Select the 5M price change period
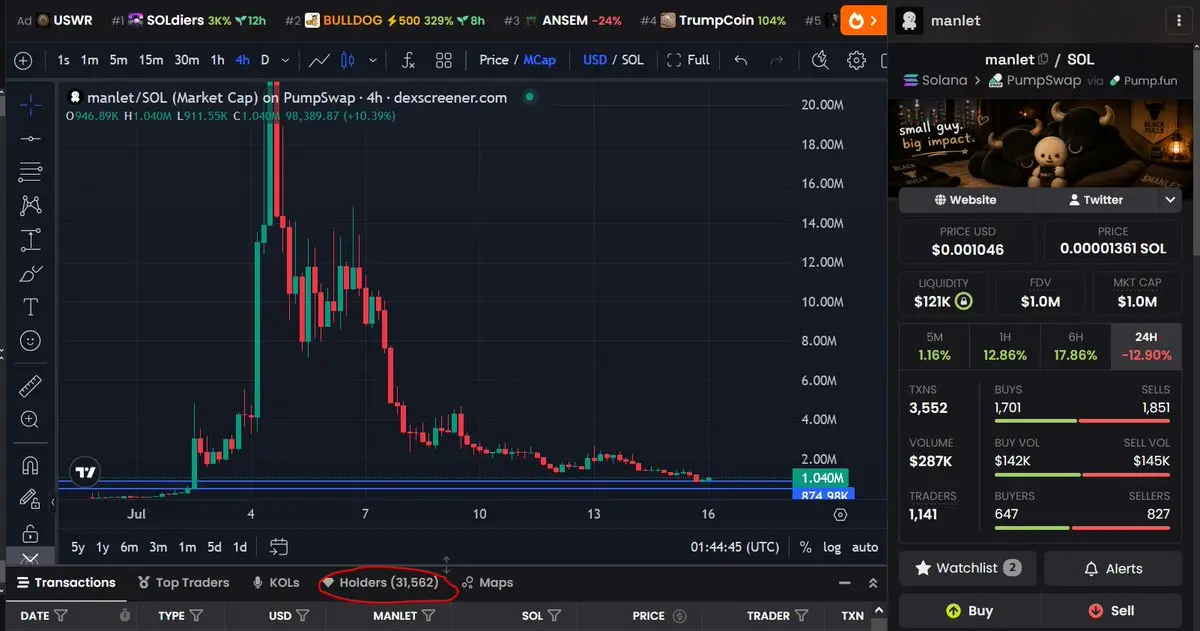 pos(935,346)
